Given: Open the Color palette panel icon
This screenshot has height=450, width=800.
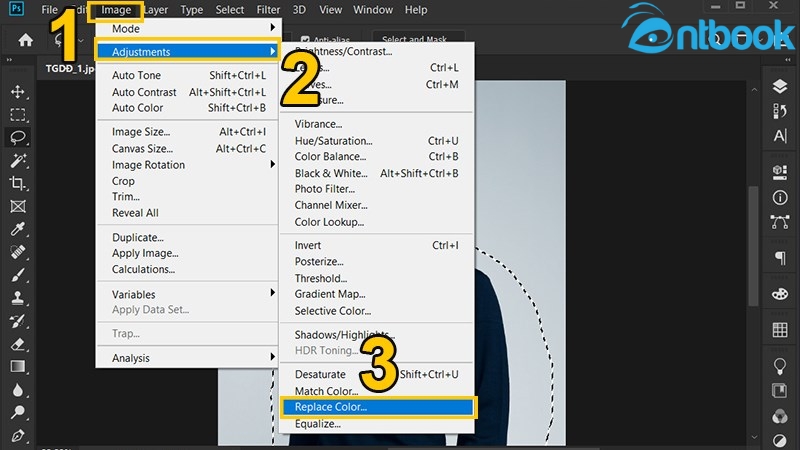Looking at the screenshot, I should coord(780,294).
